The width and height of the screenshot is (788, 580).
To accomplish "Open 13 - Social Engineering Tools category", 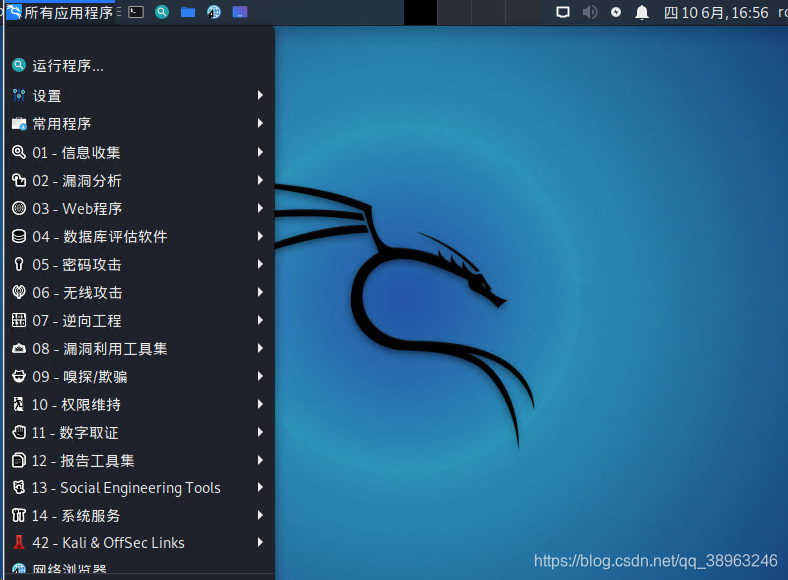I will click(x=140, y=488).
